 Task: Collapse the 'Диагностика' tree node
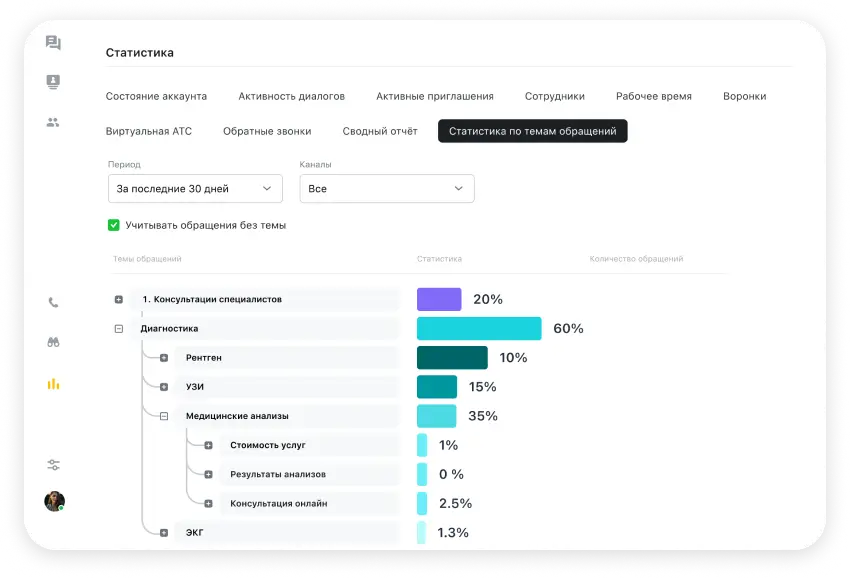pos(119,328)
